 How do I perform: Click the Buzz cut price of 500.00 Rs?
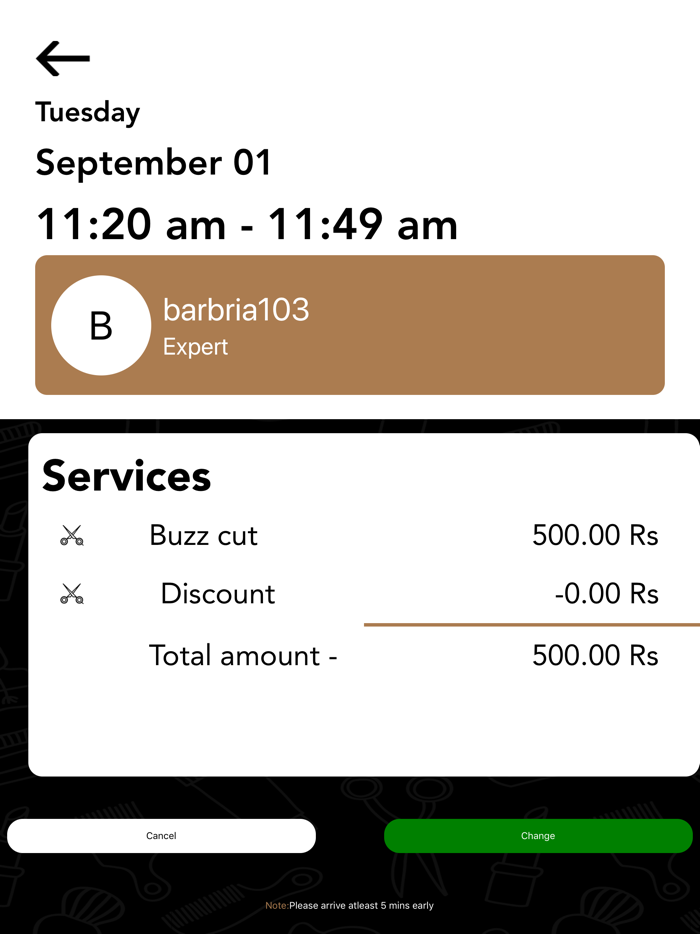click(x=595, y=536)
